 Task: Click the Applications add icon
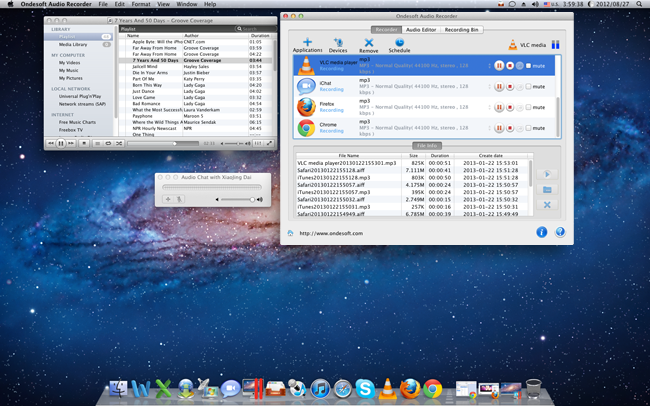click(x=307, y=41)
